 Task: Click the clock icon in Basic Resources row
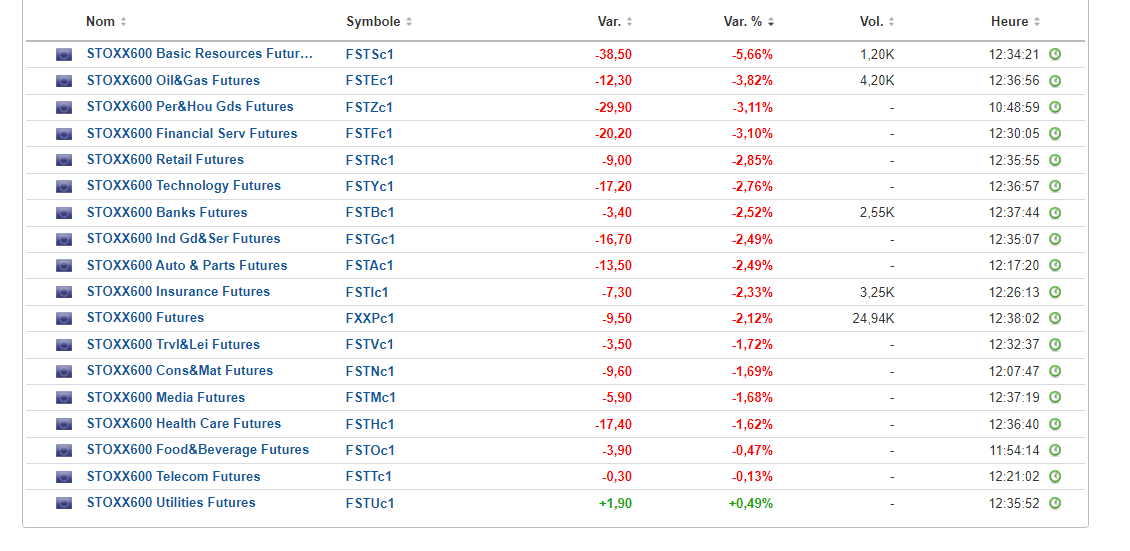[x=1055, y=55]
